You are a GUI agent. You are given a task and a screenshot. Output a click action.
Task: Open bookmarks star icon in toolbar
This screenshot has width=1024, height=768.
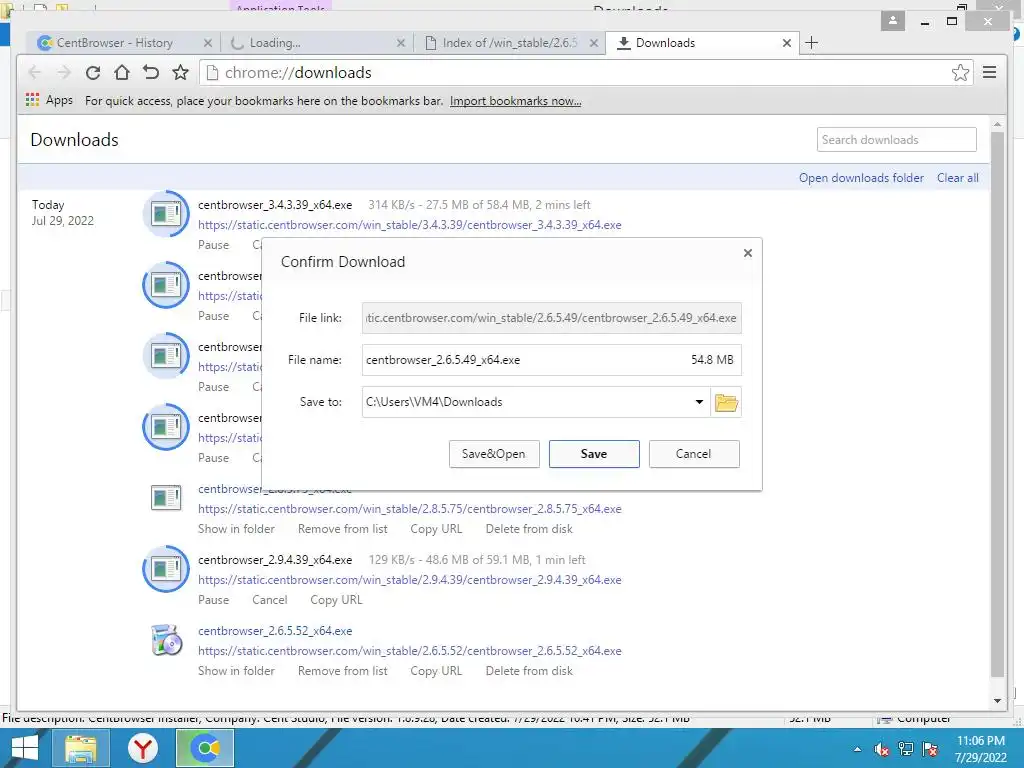[180, 72]
